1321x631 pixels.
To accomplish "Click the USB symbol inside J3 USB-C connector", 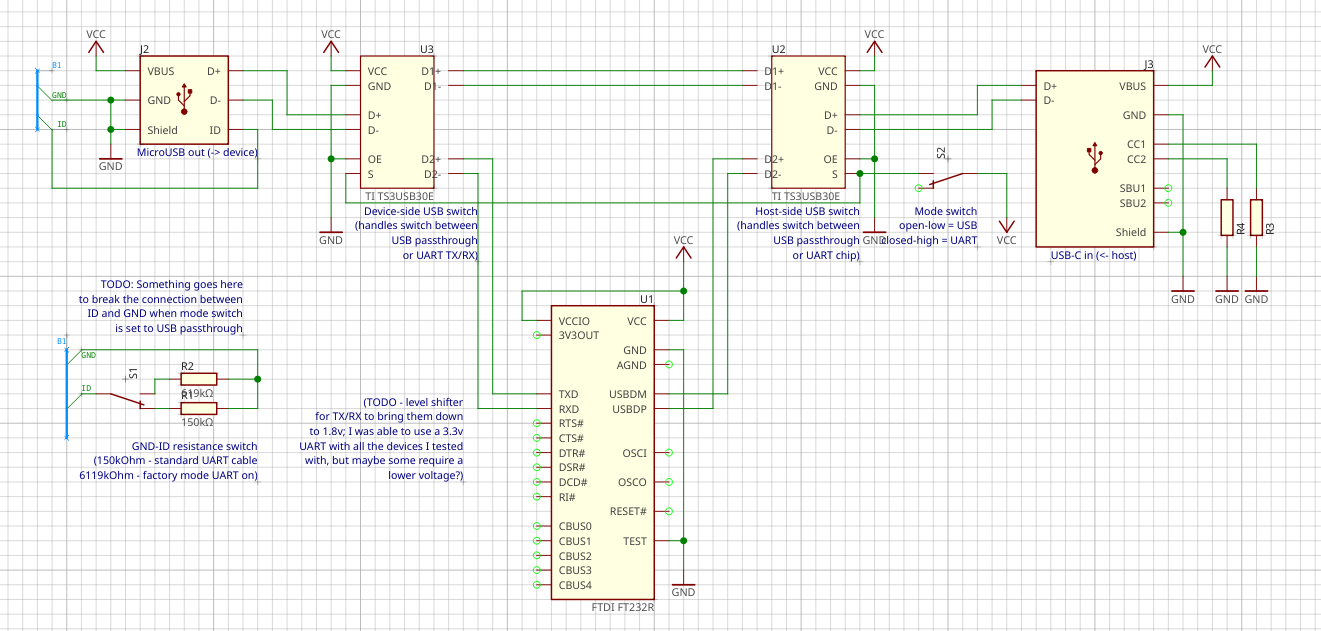I will [x=1095, y=156].
